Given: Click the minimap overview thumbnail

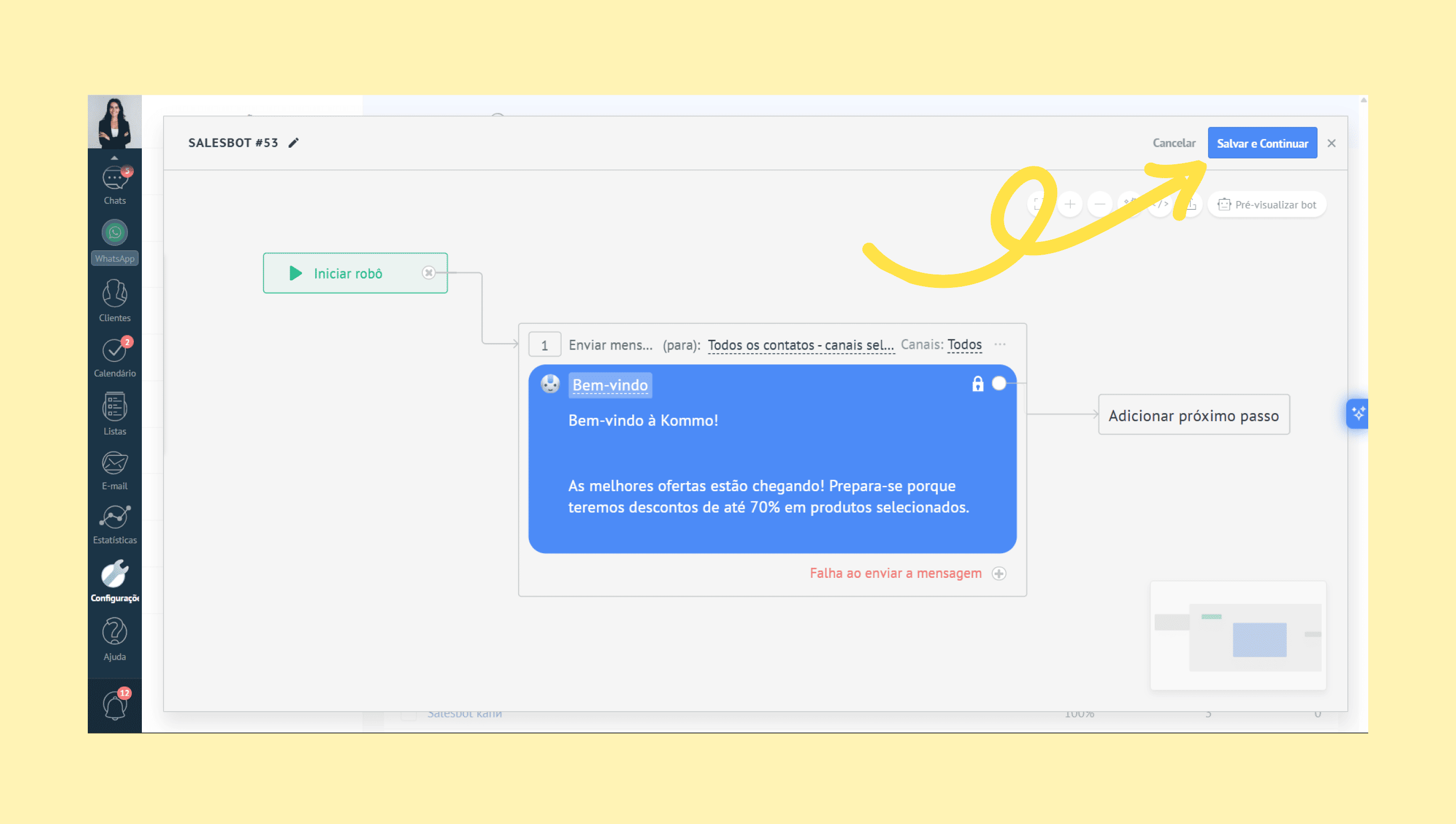Looking at the screenshot, I should tap(1238, 636).
